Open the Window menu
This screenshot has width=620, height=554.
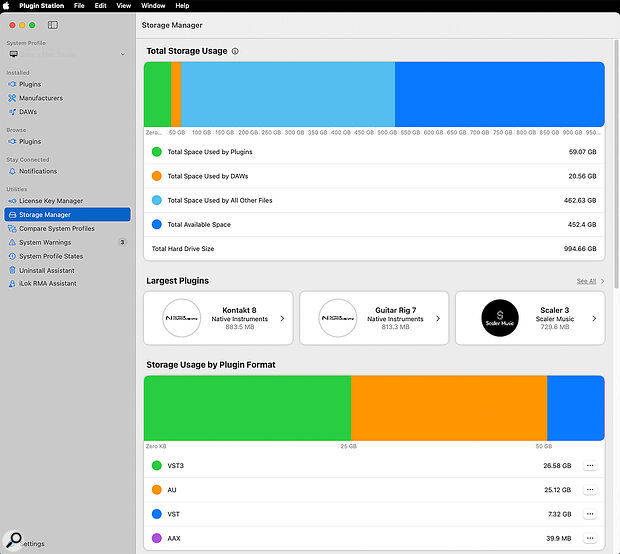click(x=153, y=6)
